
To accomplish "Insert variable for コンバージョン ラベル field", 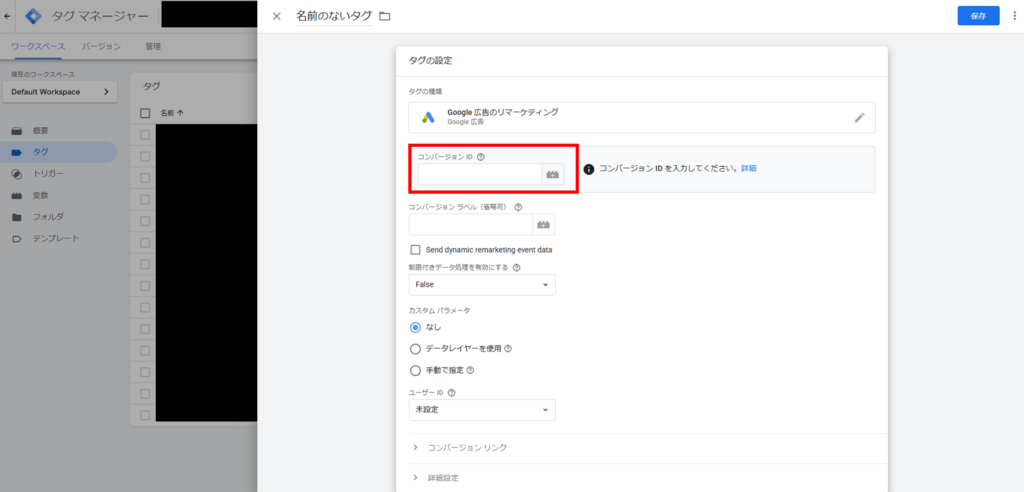I will [x=544, y=224].
